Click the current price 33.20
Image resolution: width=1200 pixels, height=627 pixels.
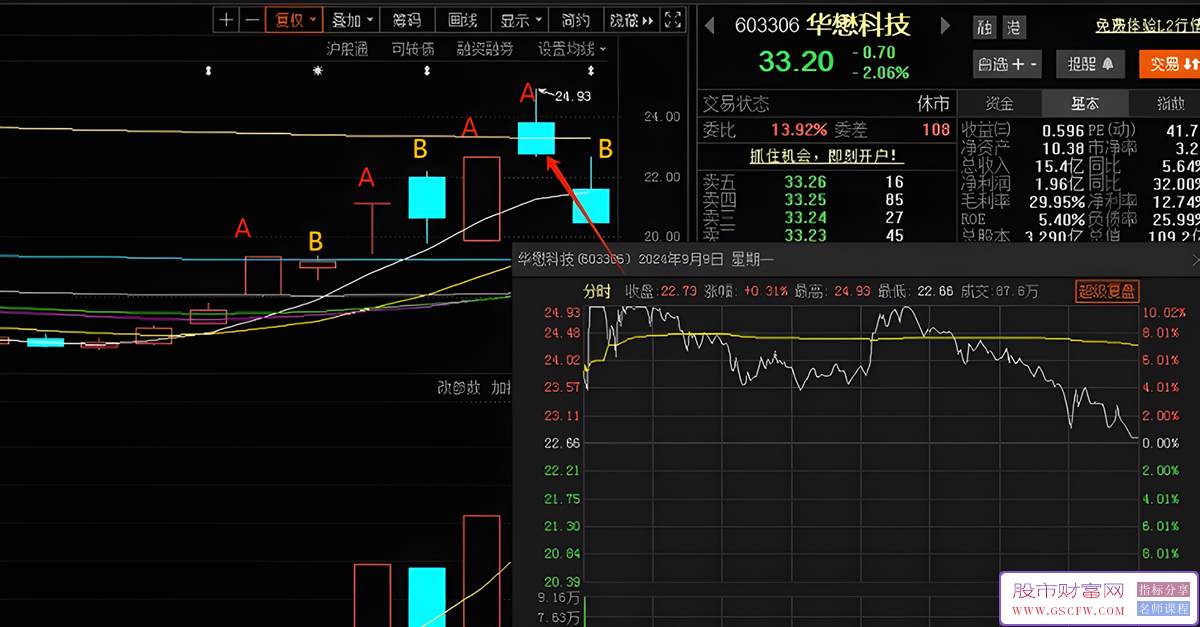[796, 61]
